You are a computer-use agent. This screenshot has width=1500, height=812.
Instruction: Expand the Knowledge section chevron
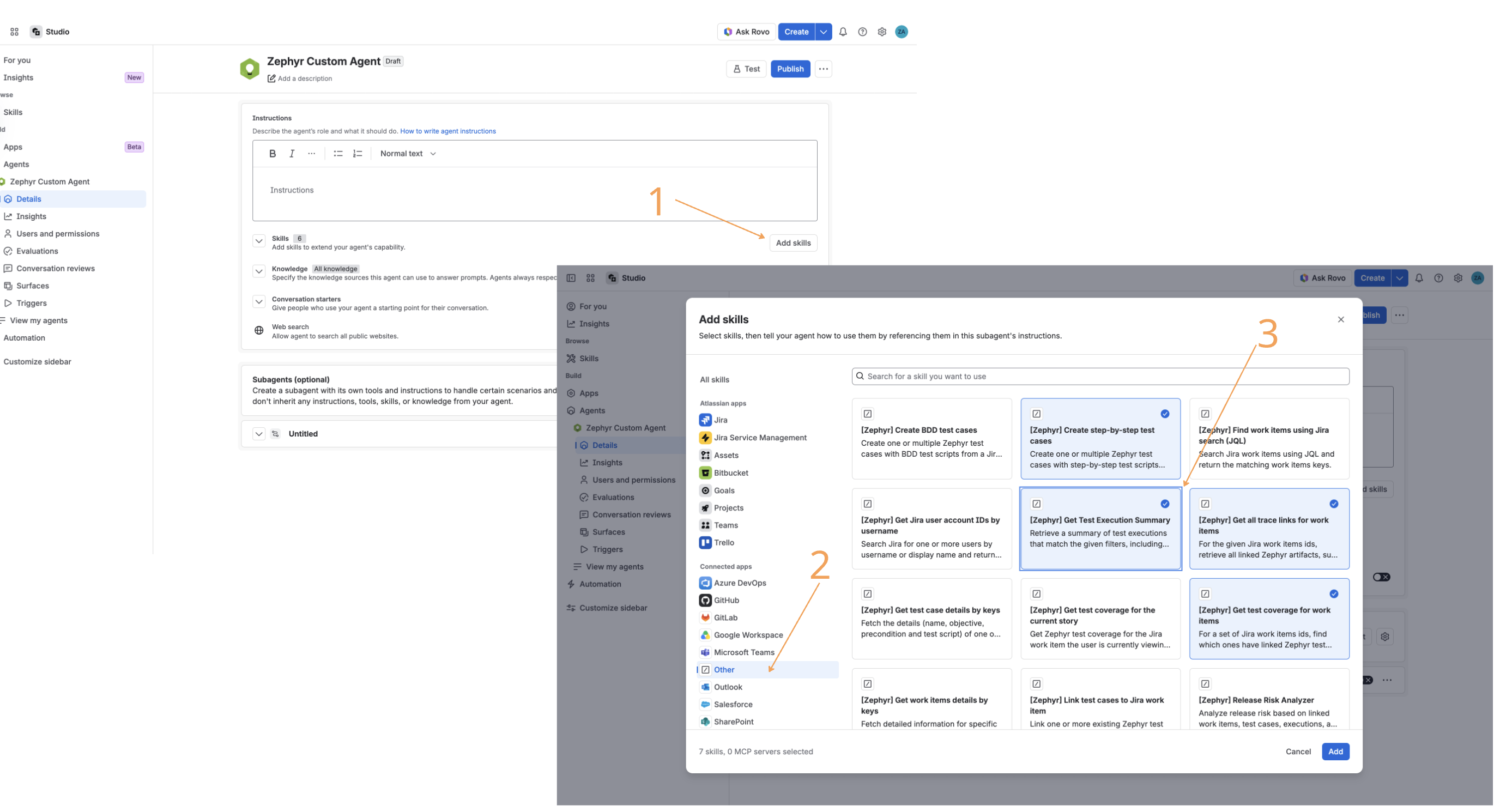coord(259,271)
